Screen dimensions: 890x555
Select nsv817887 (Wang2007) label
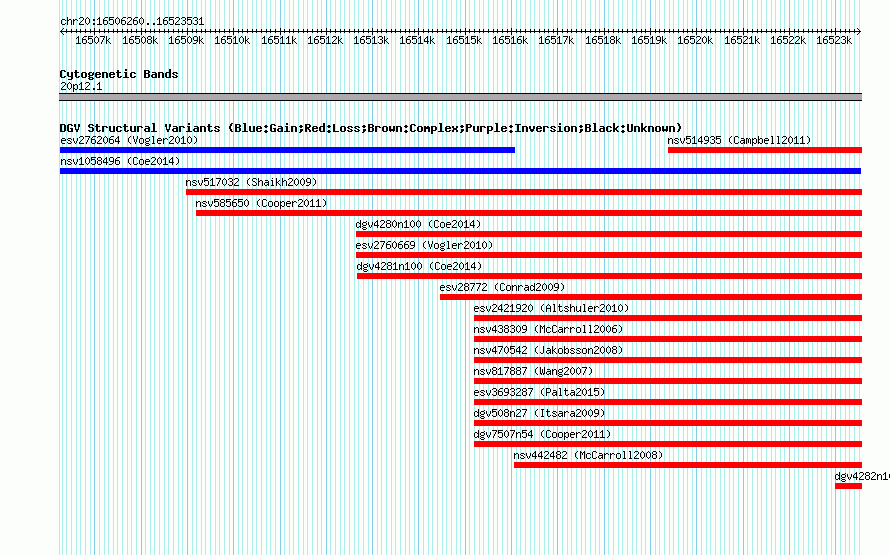533,371
